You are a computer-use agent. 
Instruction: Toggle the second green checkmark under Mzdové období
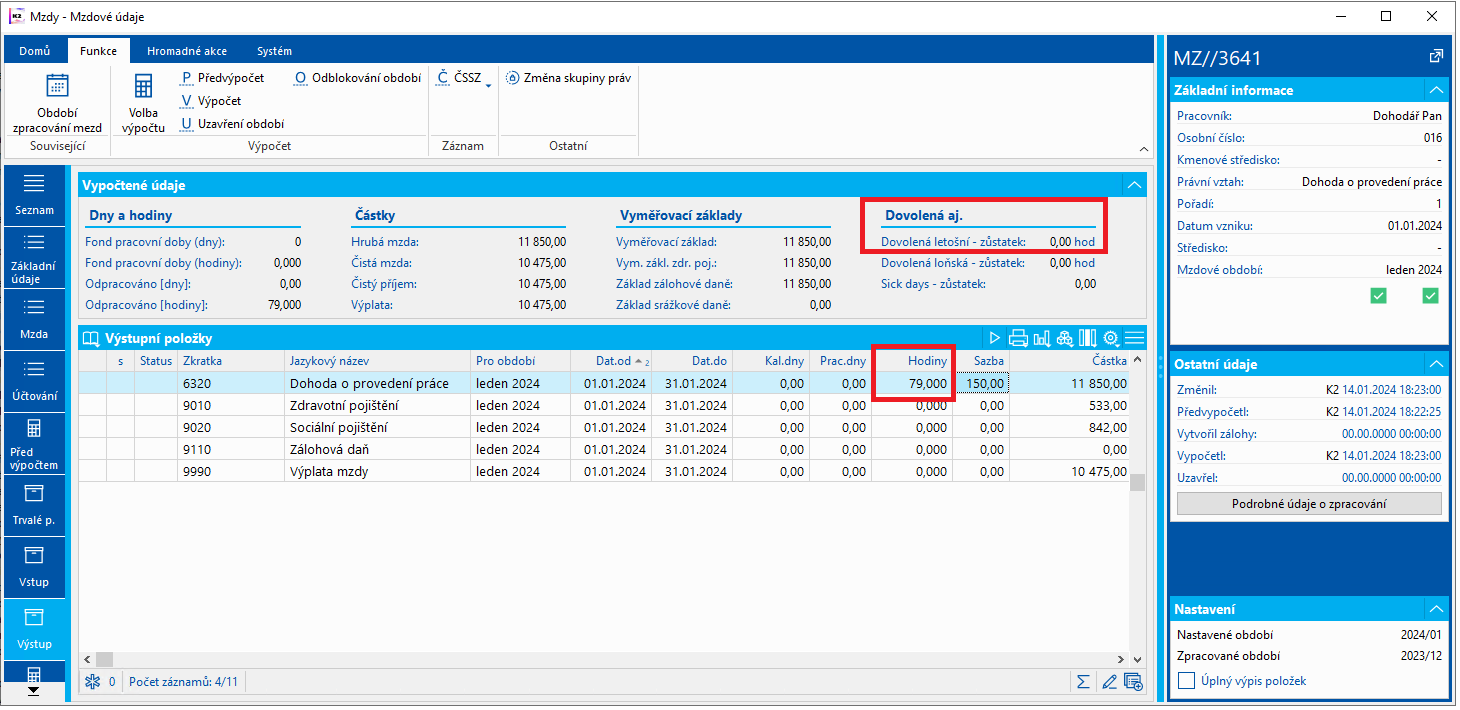[1430, 295]
